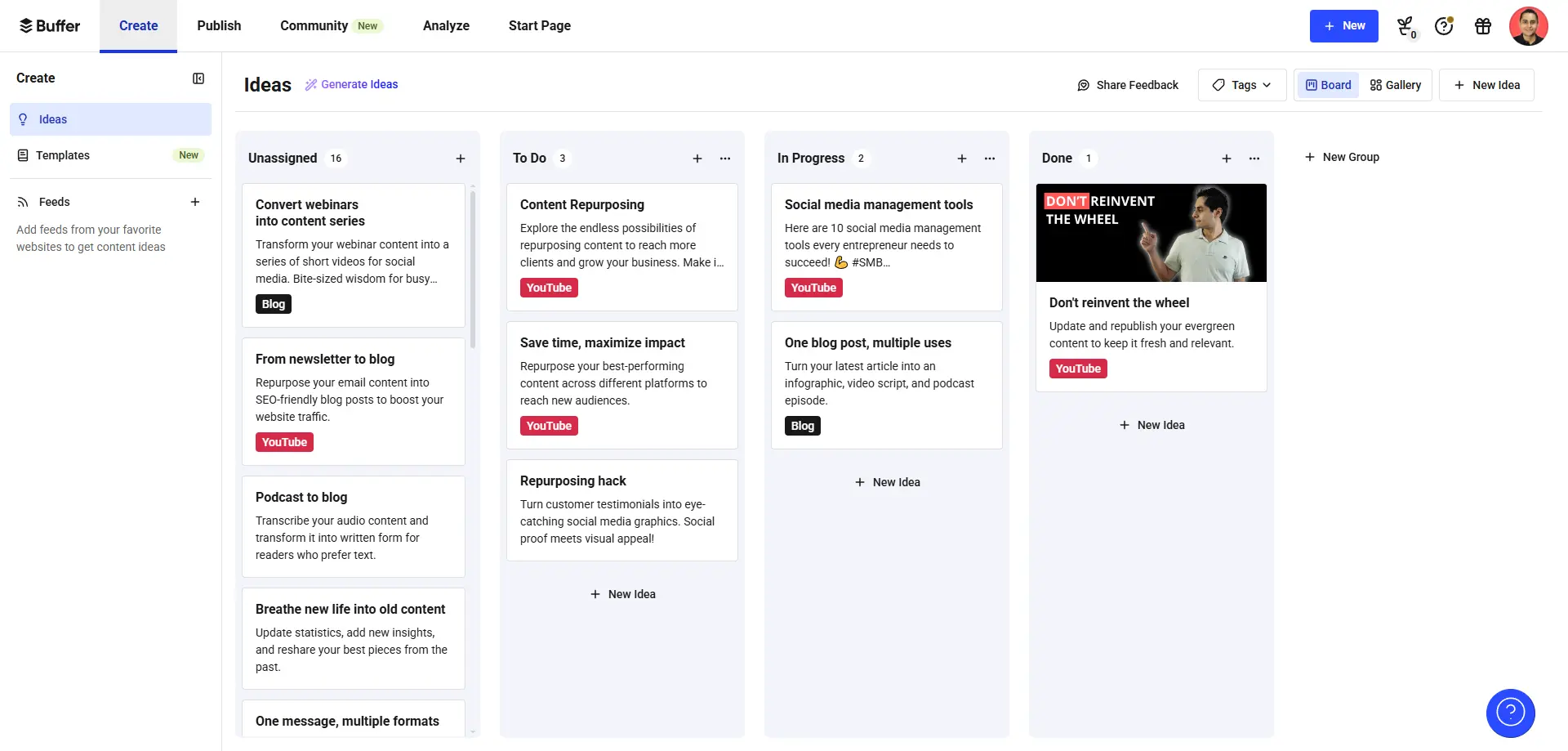Viewport: 1568px width, 751px height.
Task: Switch to Gallery view
Action: click(x=1396, y=84)
